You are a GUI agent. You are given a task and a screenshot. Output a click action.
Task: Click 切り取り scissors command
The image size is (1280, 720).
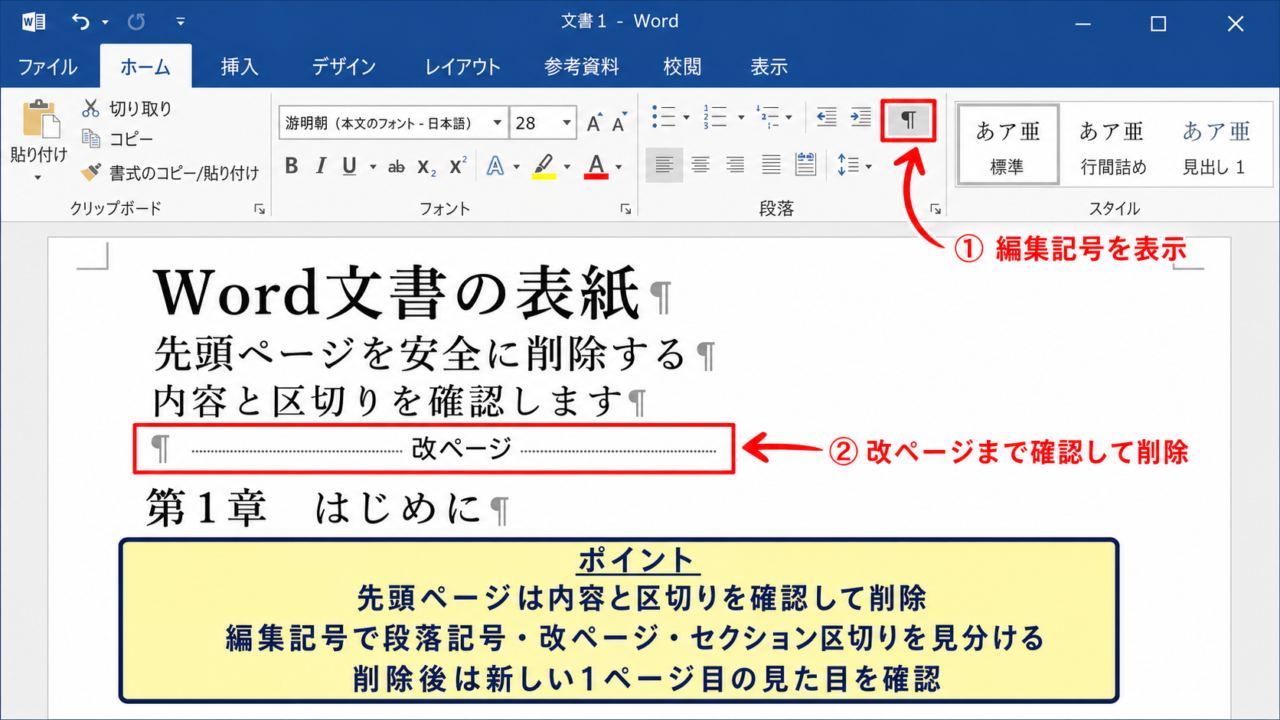click(127, 109)
